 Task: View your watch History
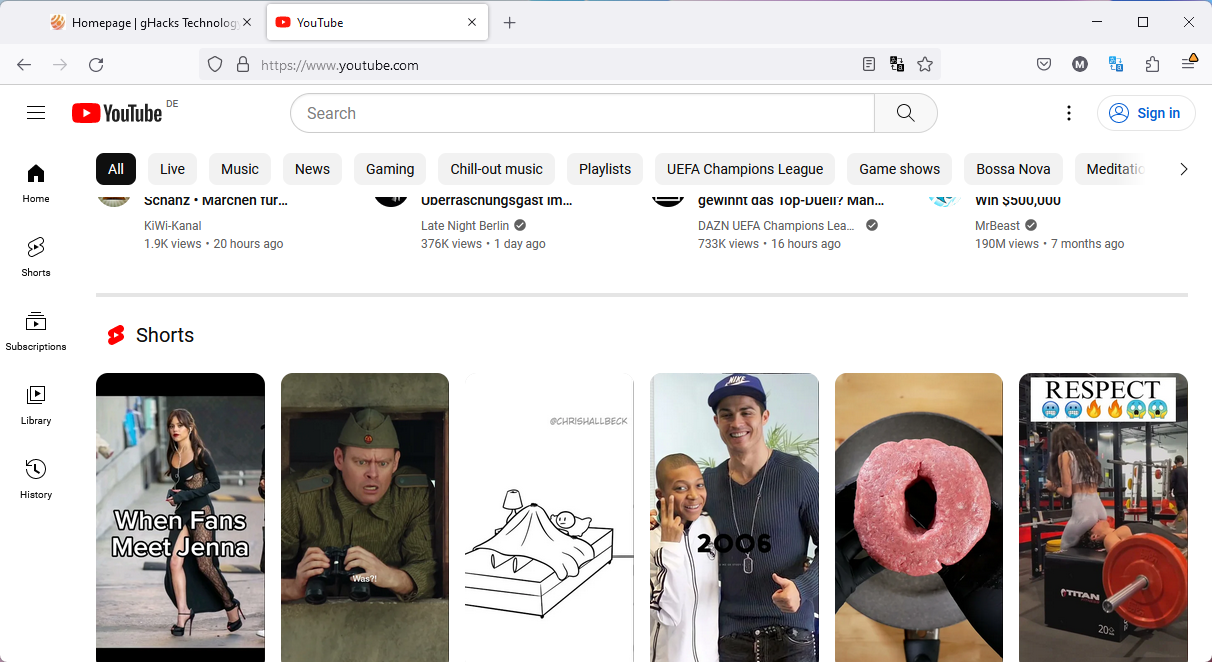(x=36, y=478)
